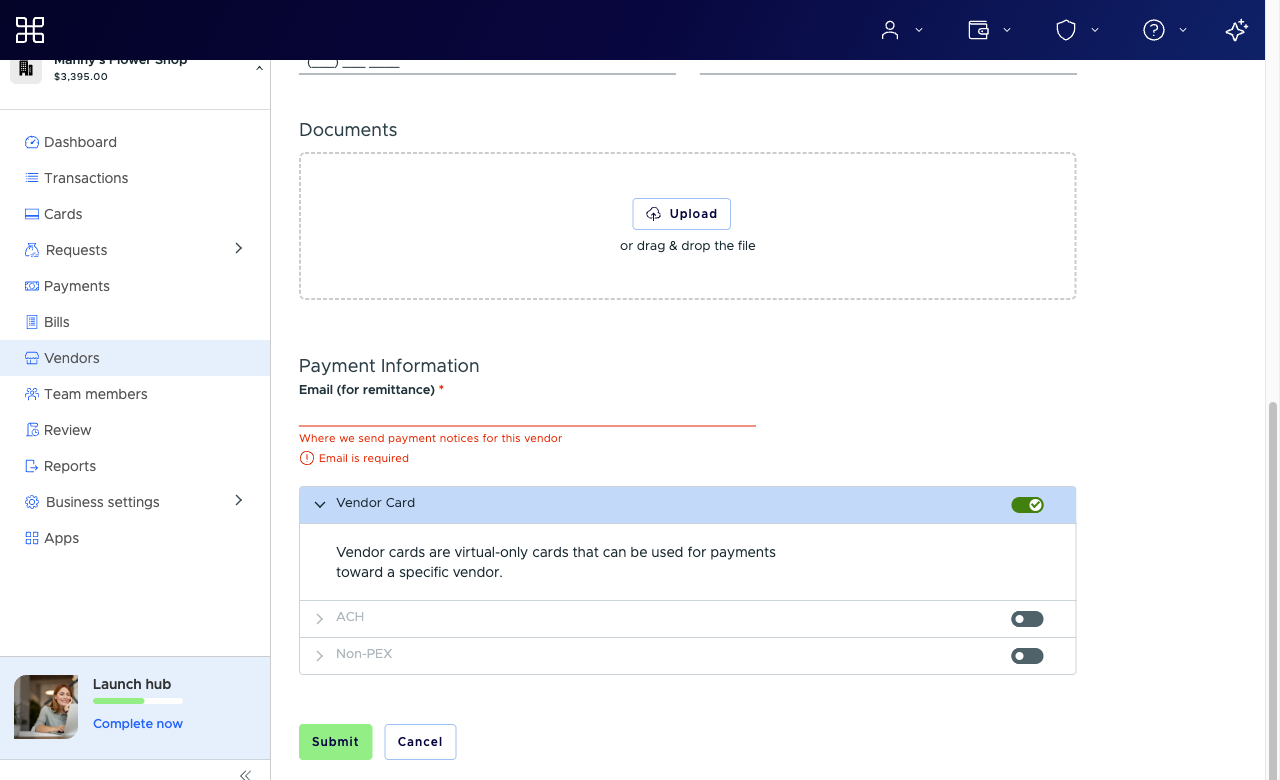Enable the Non-PEX payment toggle
This screenshot has width=1280, height=780.
[1027, 656]
